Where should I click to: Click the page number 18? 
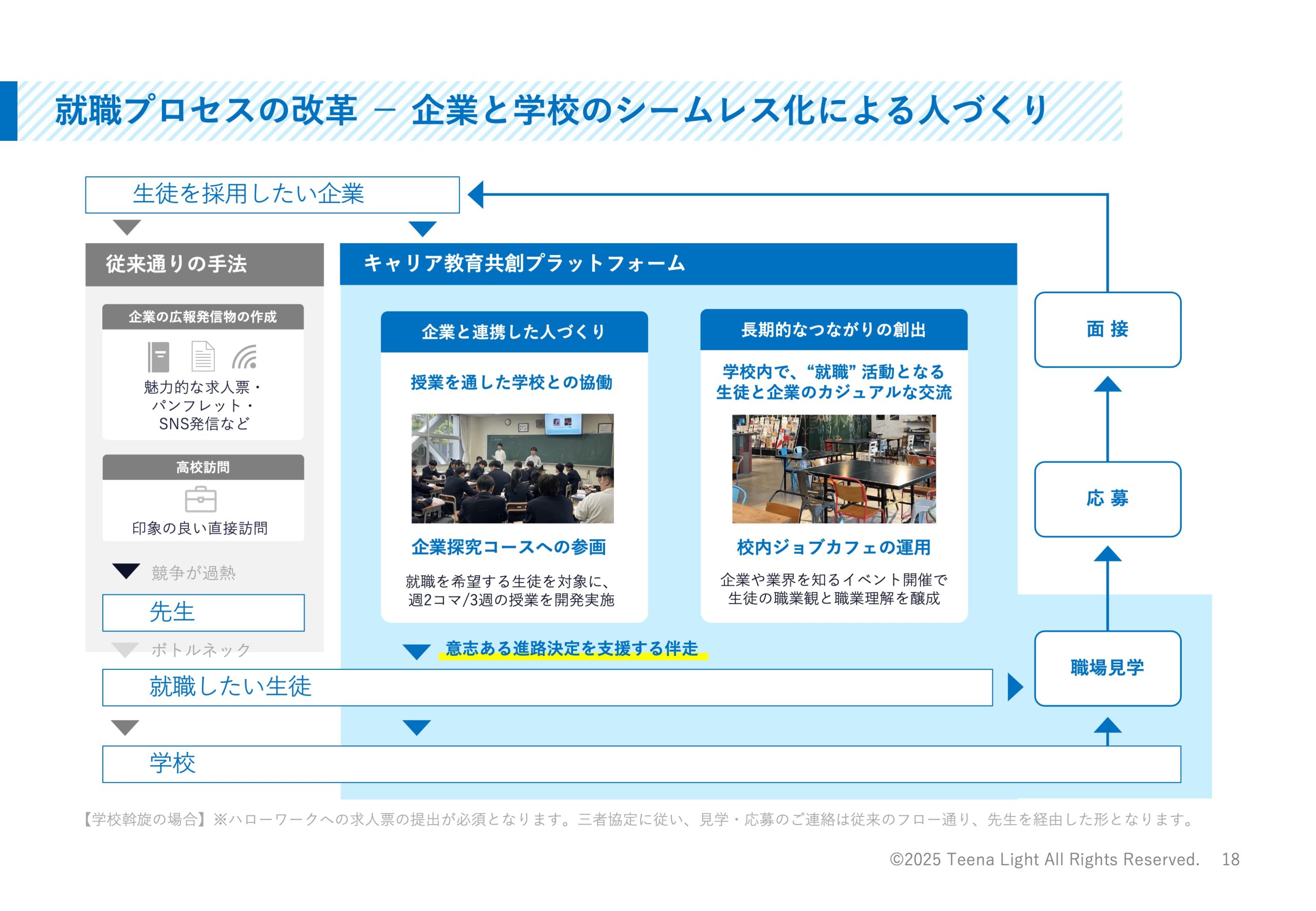pos(1230,859)
